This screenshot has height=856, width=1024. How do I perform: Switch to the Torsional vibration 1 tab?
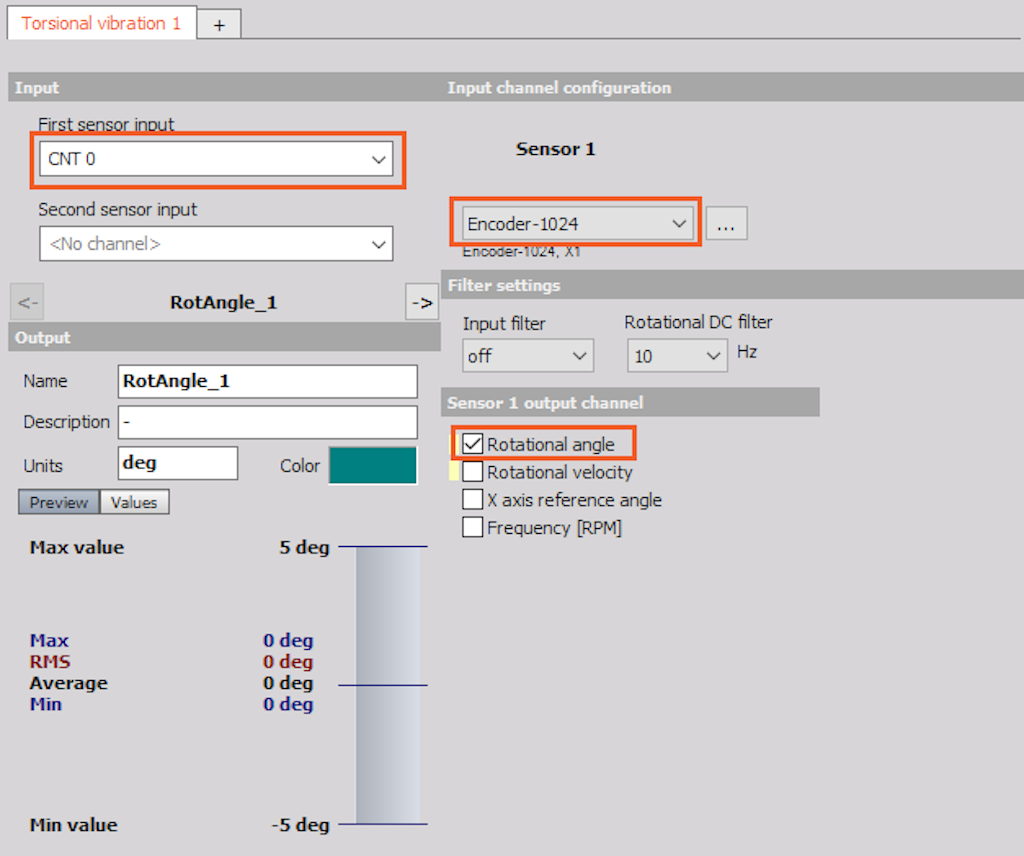tap(101, 24)
